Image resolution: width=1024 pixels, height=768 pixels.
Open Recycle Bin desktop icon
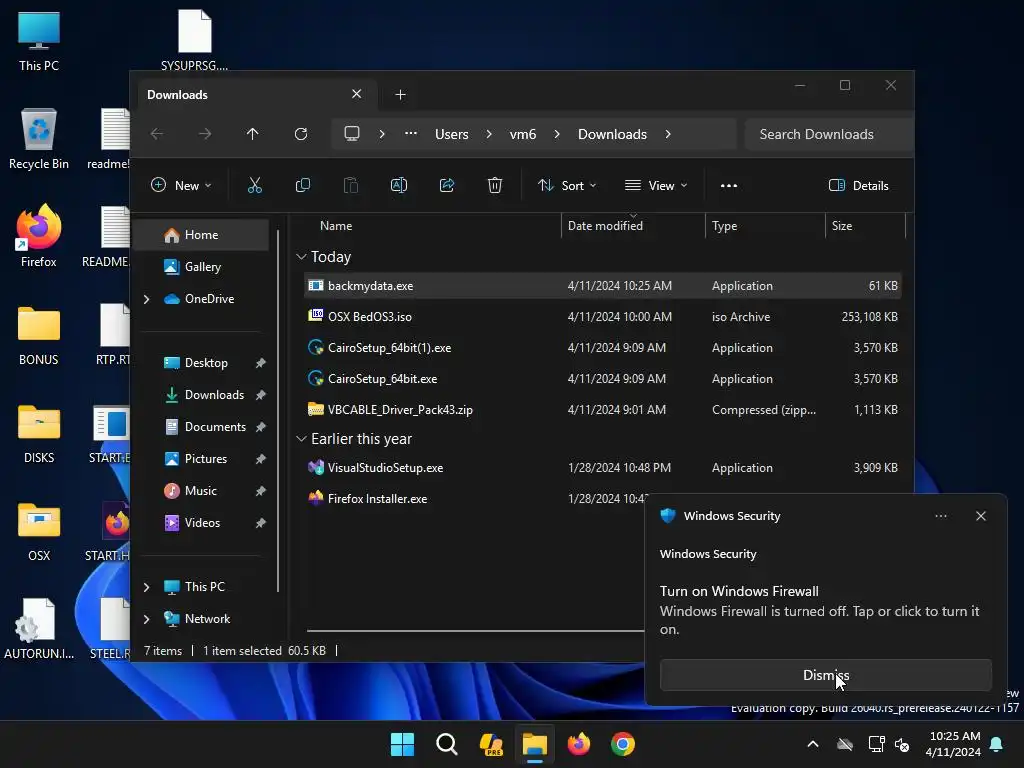[39, 138]
